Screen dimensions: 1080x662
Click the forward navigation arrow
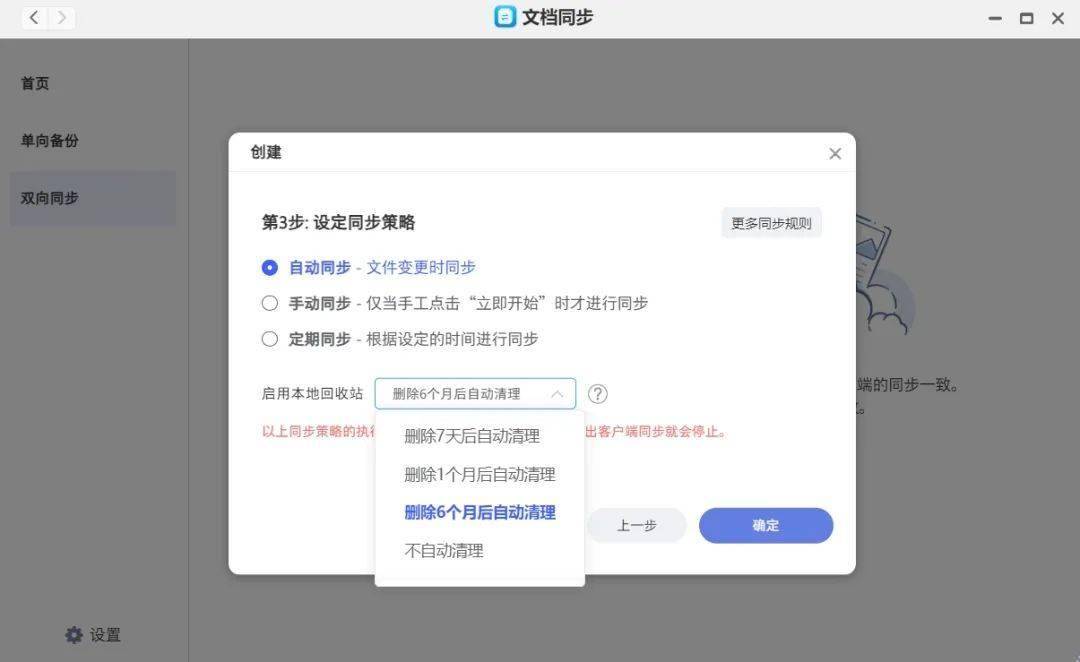click(62, 17)
